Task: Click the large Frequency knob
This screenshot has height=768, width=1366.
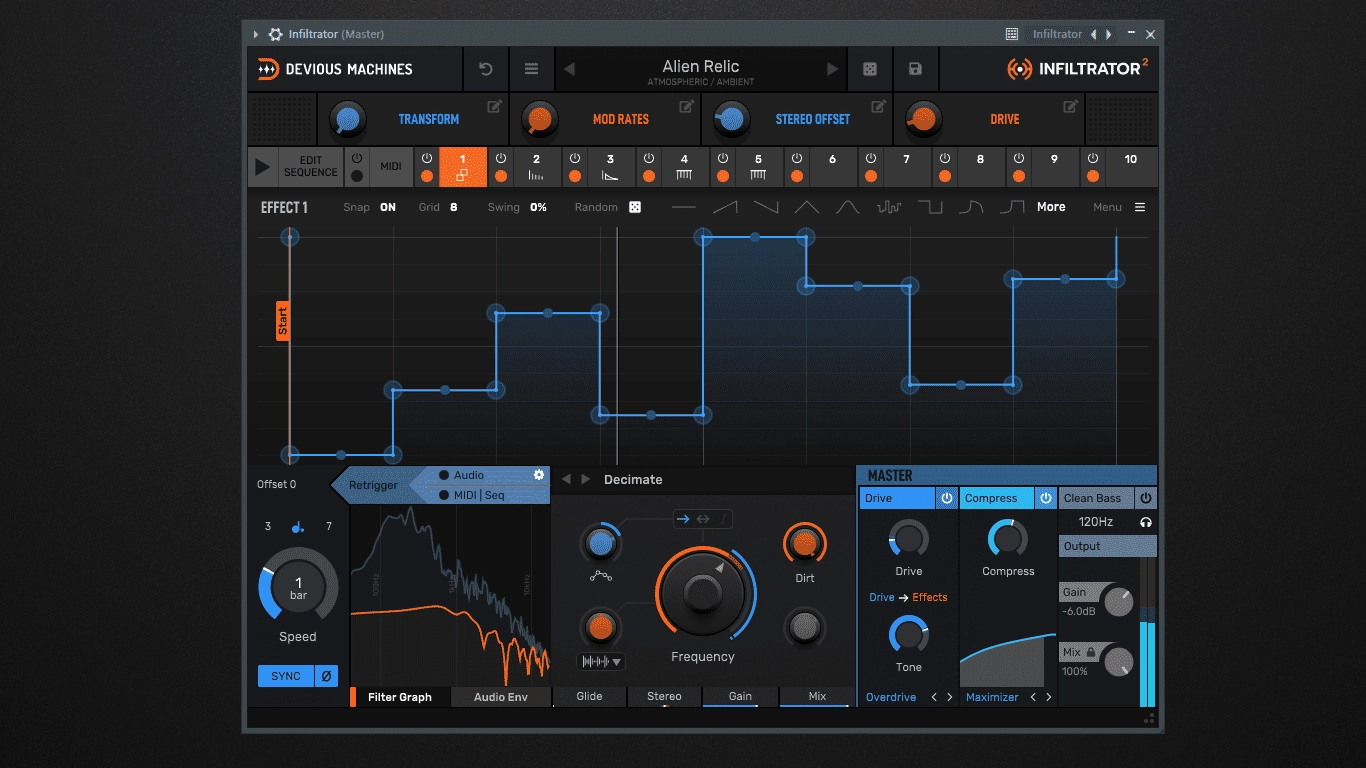Action: click(x=703, y=593)
